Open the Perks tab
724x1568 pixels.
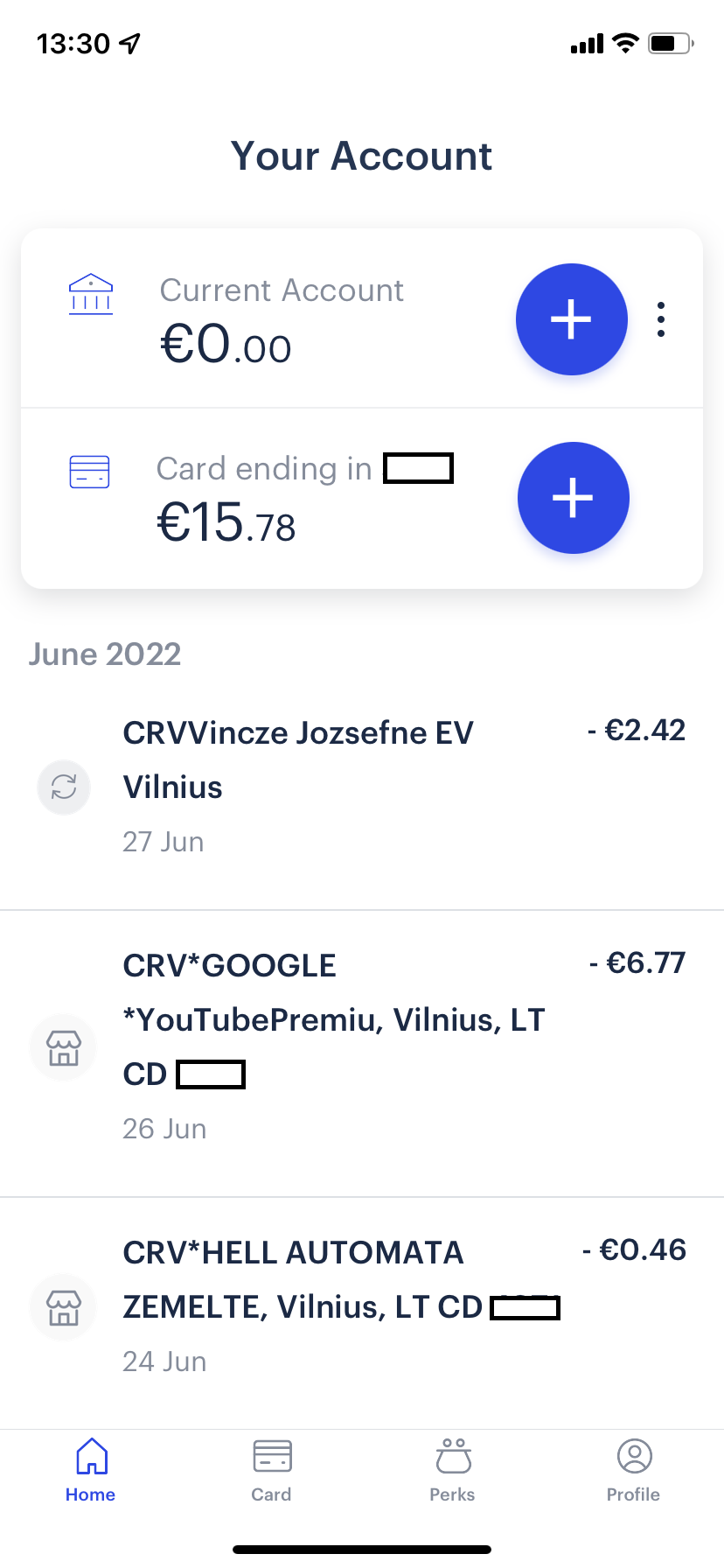(453, 1470)
